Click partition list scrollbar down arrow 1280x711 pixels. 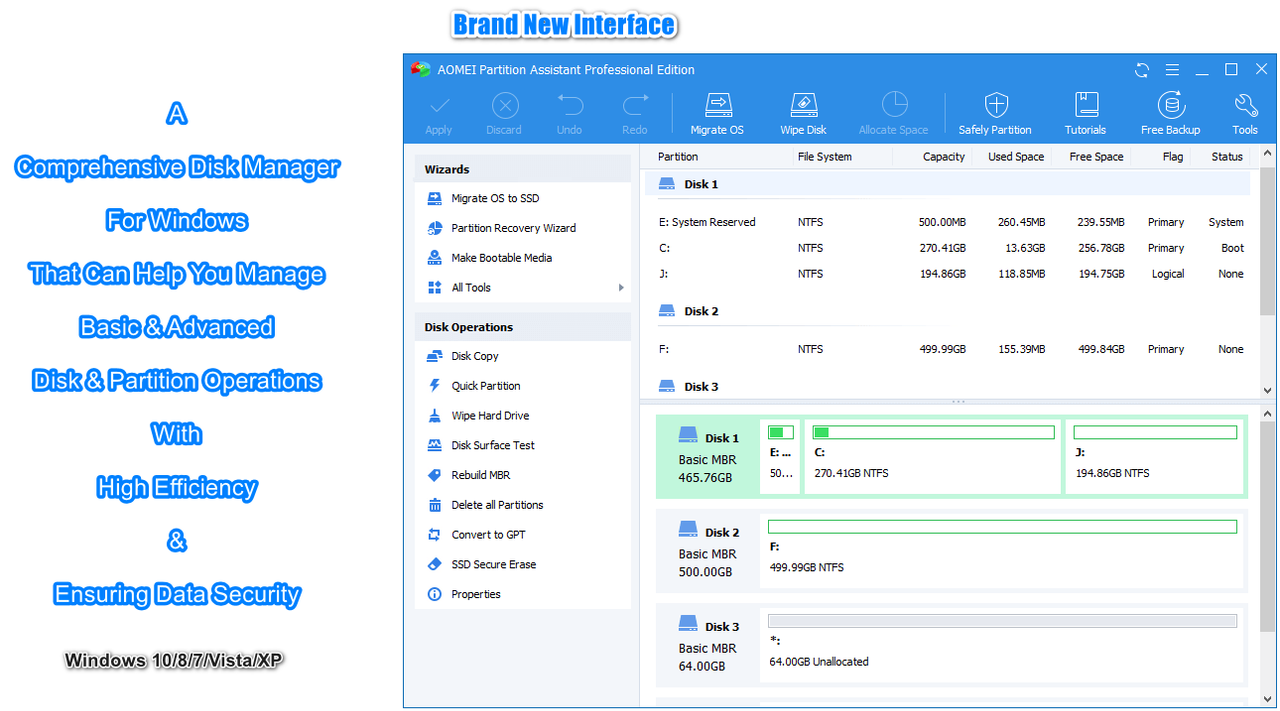point(1268,390)
